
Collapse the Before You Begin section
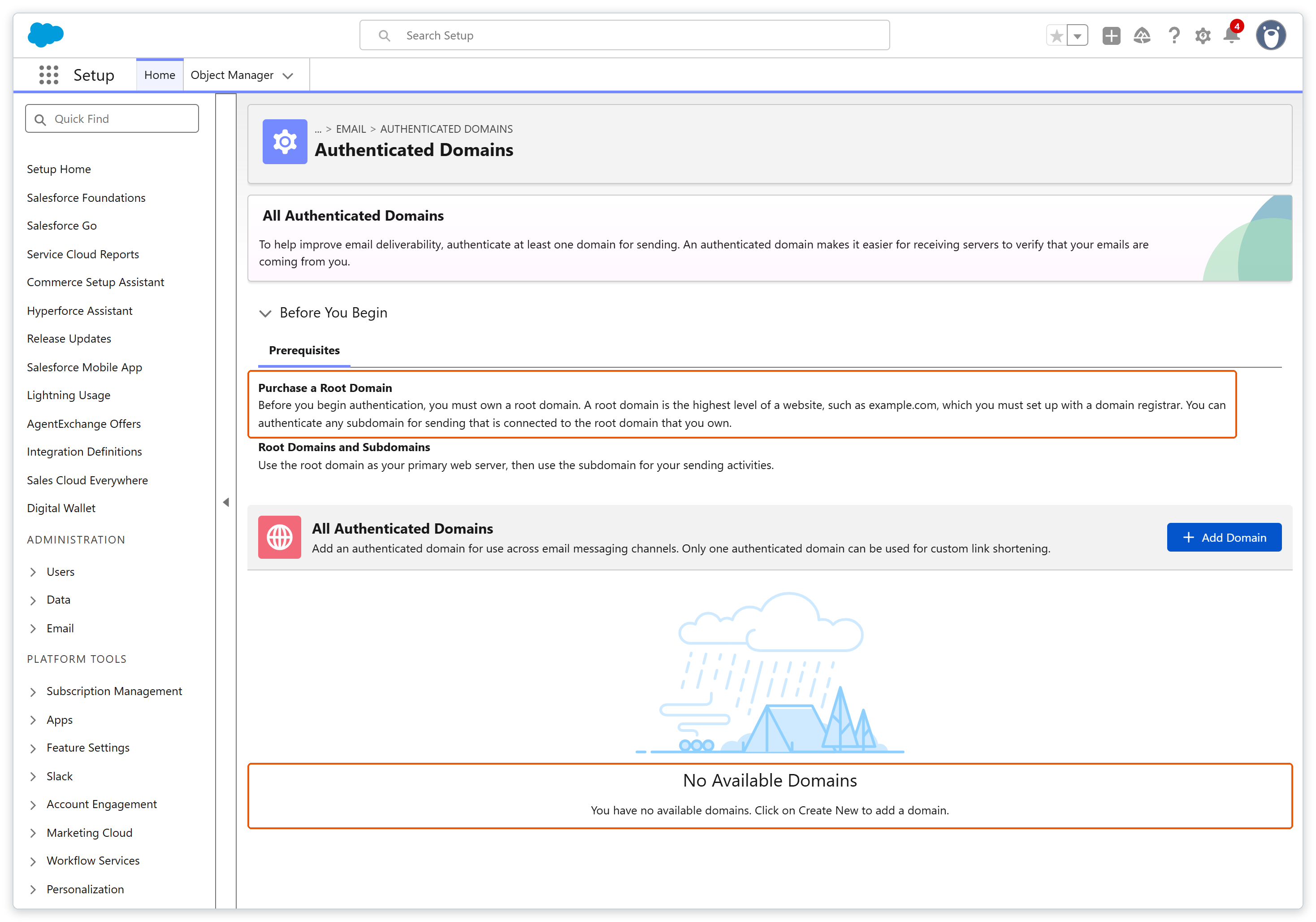point(265,313)
